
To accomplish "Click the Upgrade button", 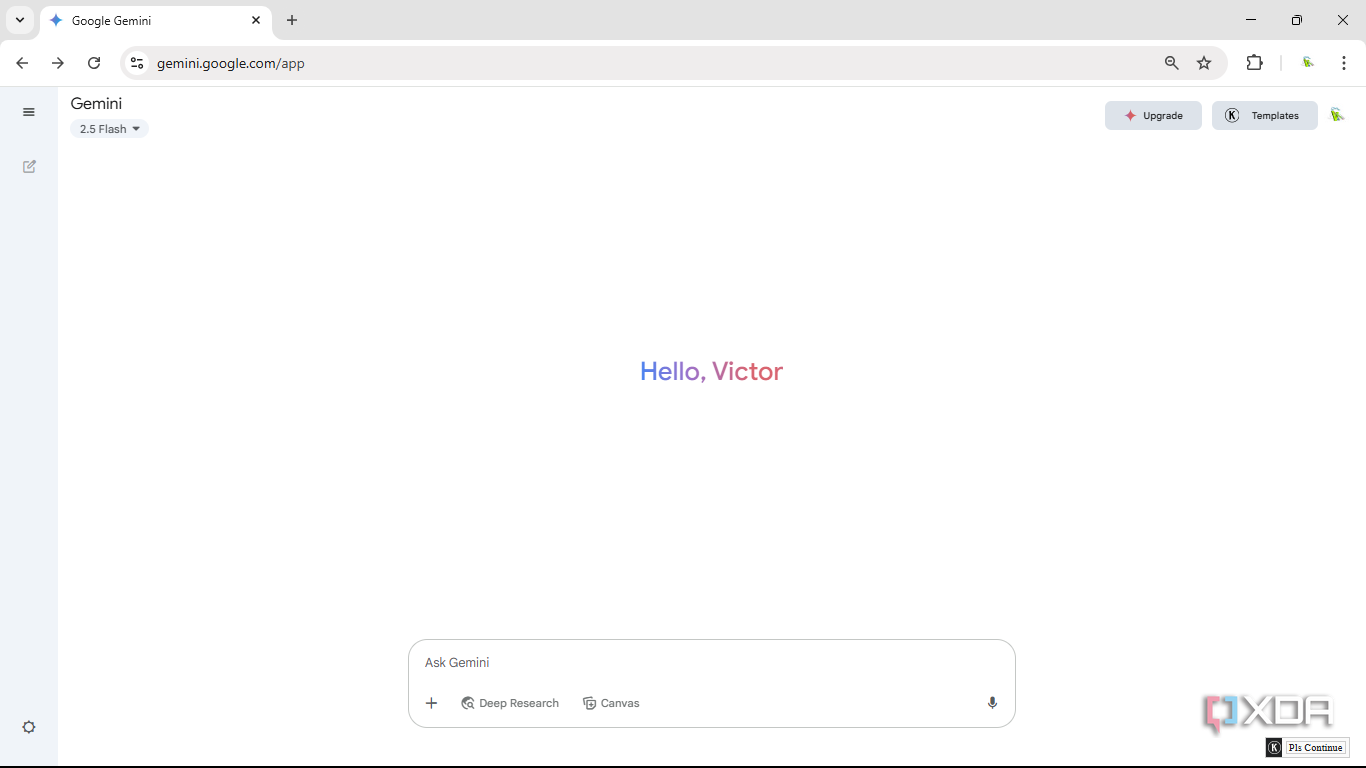I will [1153, 116].
